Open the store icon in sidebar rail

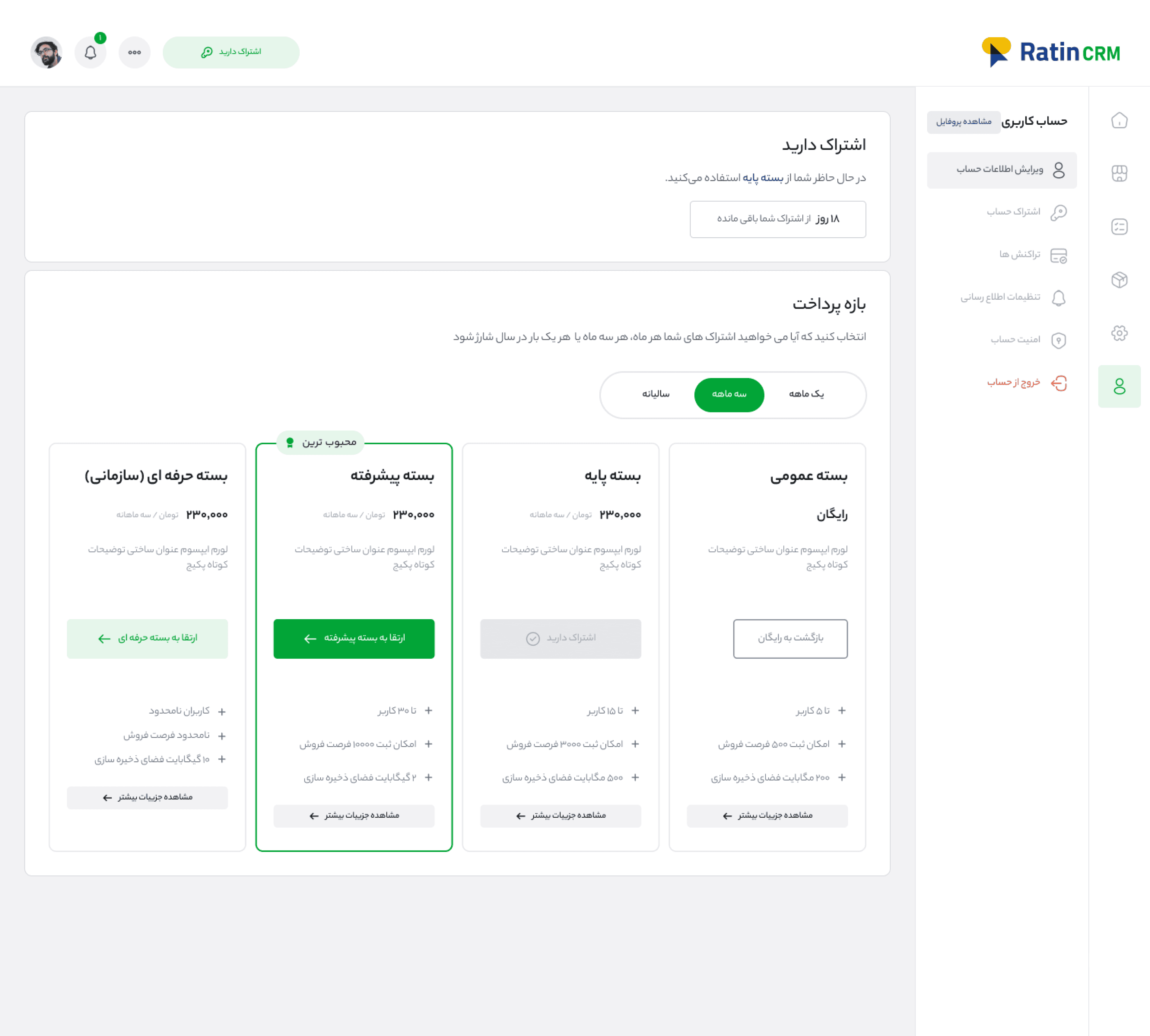pos(1119,173)
